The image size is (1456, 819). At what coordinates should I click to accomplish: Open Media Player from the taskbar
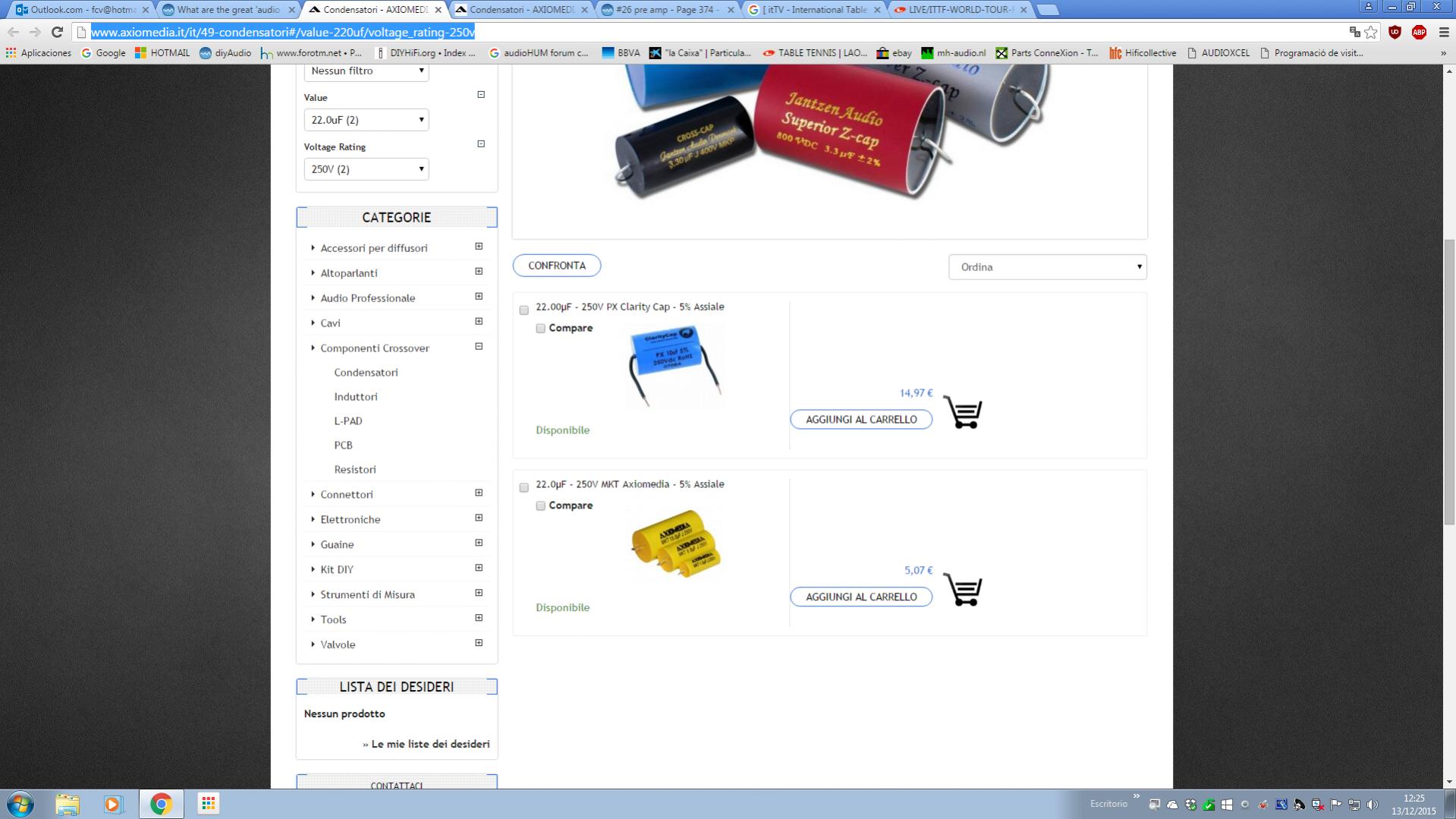click(113, 804)
